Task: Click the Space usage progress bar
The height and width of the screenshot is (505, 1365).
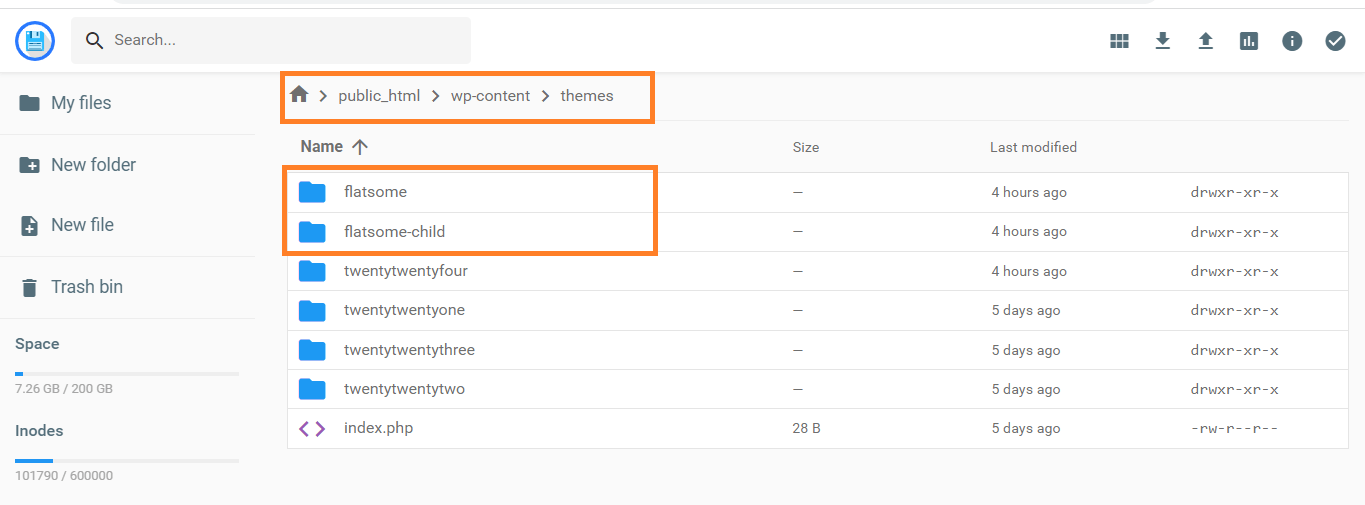Action: click(127, 373)
